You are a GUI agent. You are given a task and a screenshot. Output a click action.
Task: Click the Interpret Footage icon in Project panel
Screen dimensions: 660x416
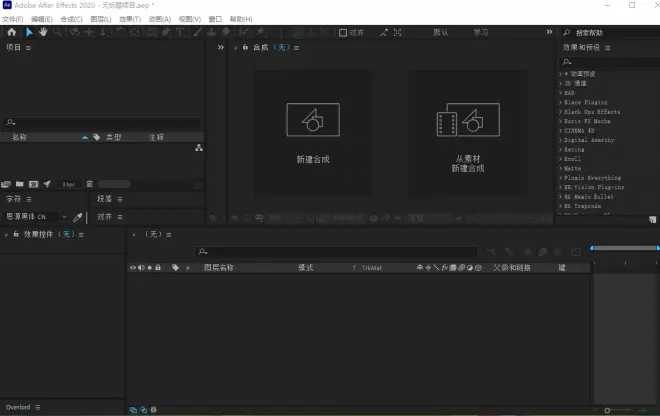coord(6,184)
